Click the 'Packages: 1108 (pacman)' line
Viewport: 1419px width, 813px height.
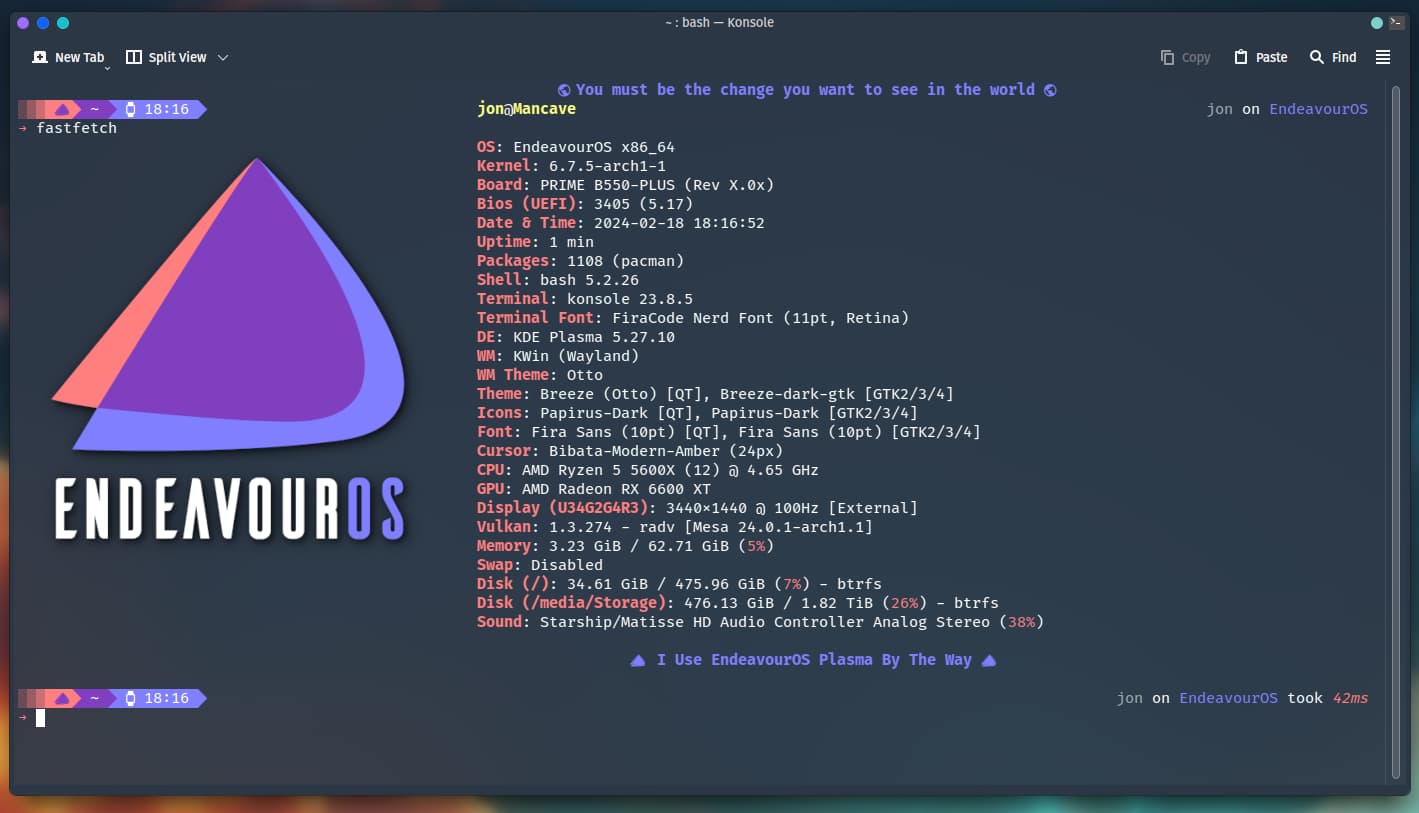tap(580, 261)
